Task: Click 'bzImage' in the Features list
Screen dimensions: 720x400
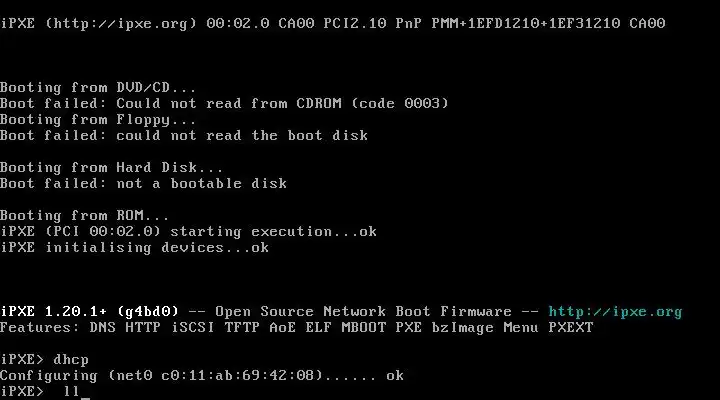Action: coord(462,327)
